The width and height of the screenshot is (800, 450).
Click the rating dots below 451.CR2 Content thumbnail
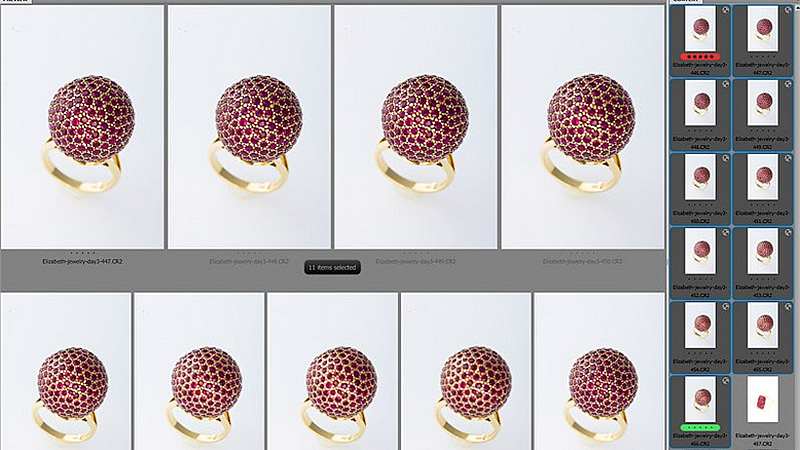(762, 205)
